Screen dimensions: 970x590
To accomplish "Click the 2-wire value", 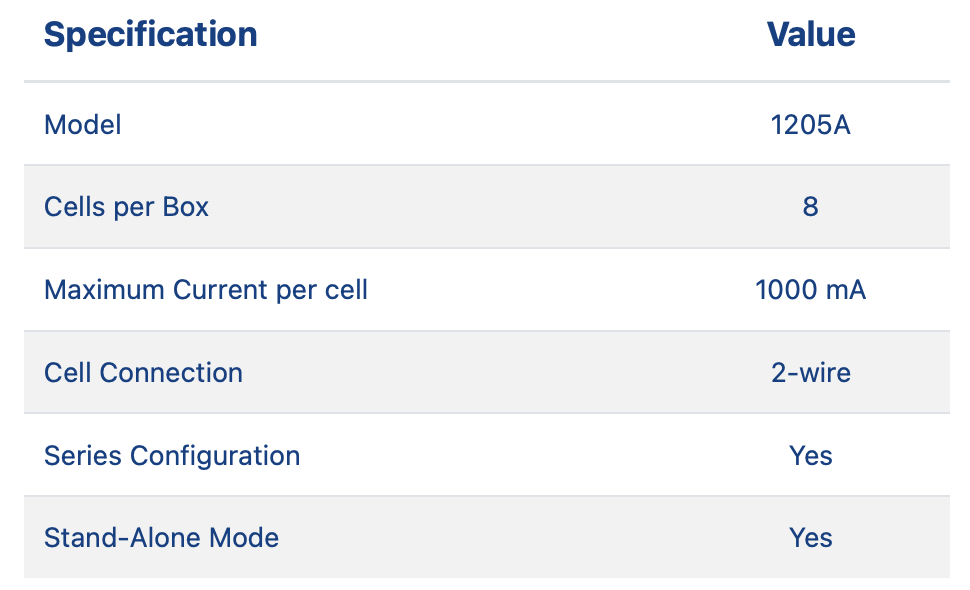I will pyautogui.click(x=810, y=372).
